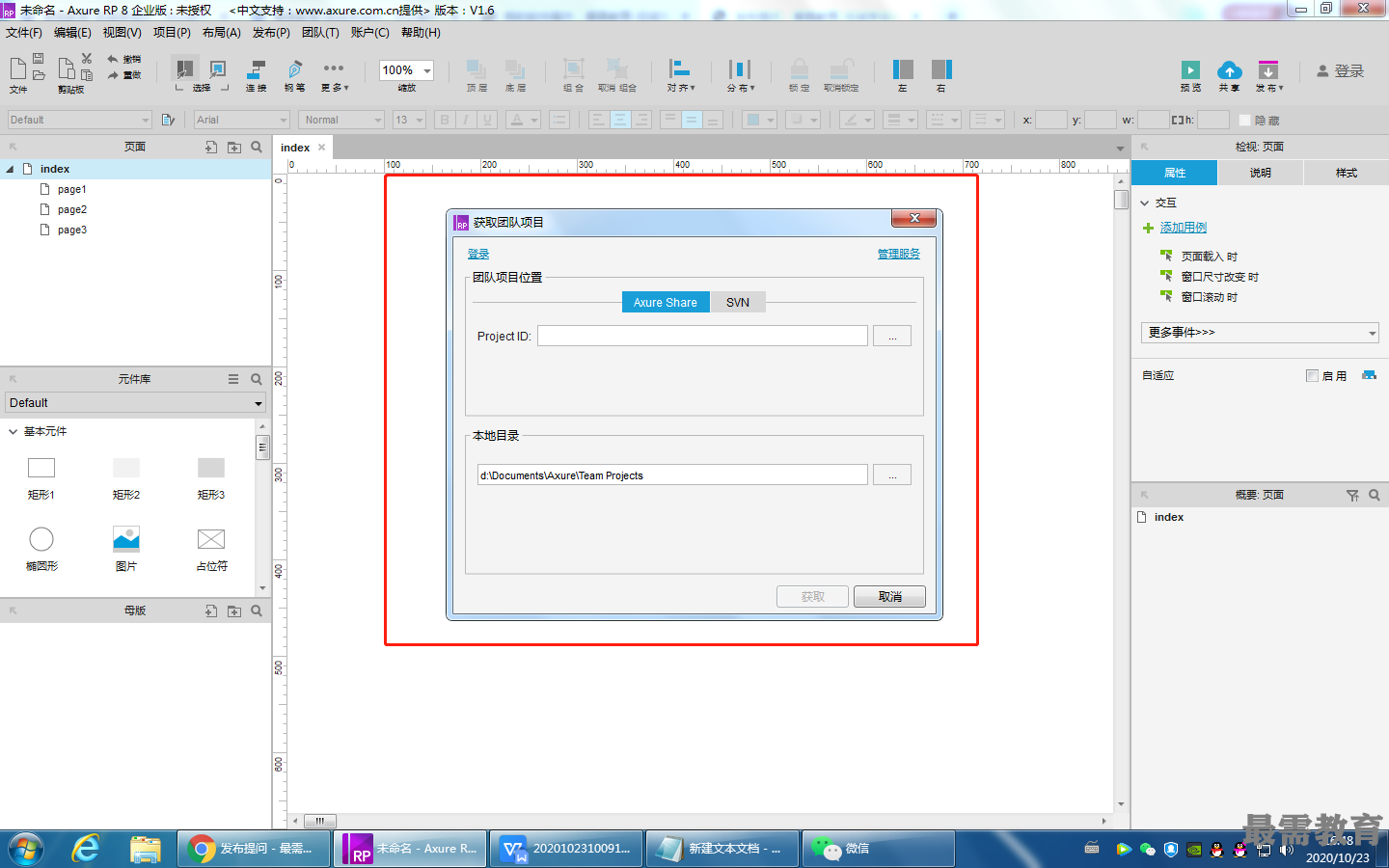Toggle left text alignment
This screenshot has width=1389, height=868.
pos(598,120)
